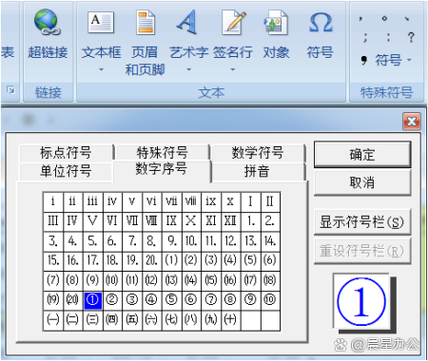Screen dimensions: 428x361
Task: Select the circled ⑩ symbol
Action: click(x=270, y=300)
